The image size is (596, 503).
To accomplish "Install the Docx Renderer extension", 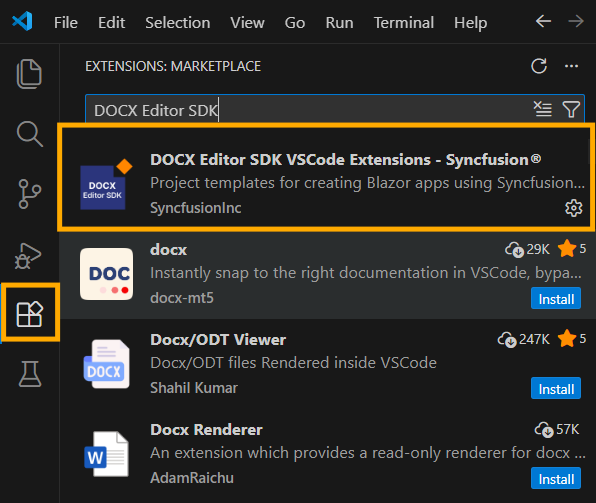I will pos(556,479).
